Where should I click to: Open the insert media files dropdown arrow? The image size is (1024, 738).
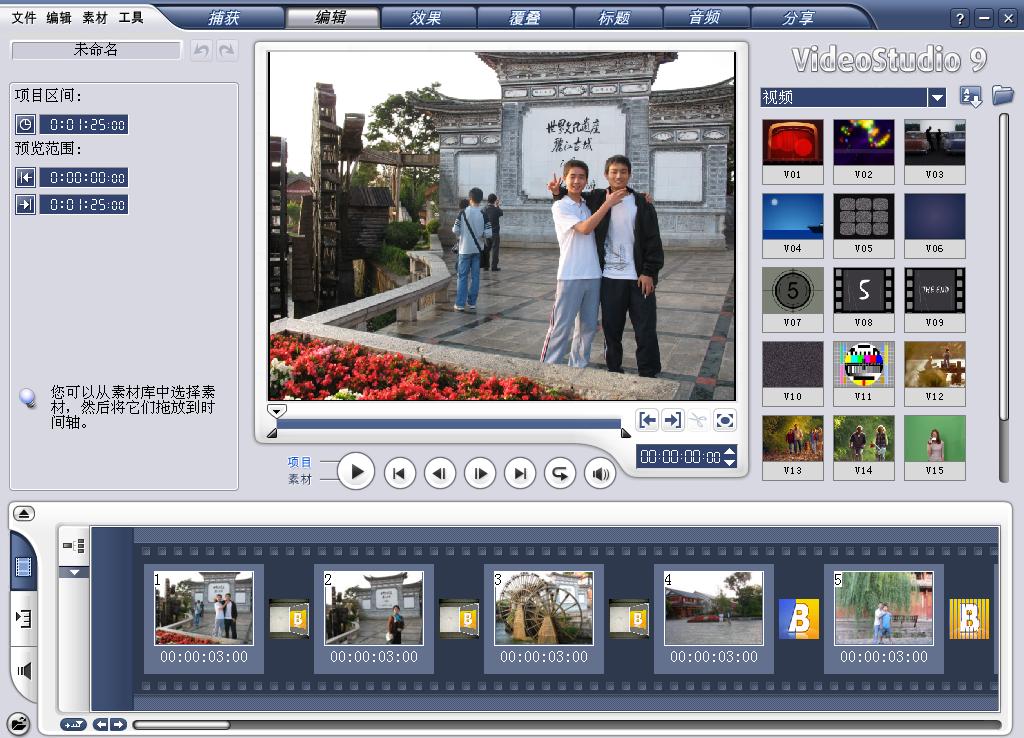click(74, 573)
